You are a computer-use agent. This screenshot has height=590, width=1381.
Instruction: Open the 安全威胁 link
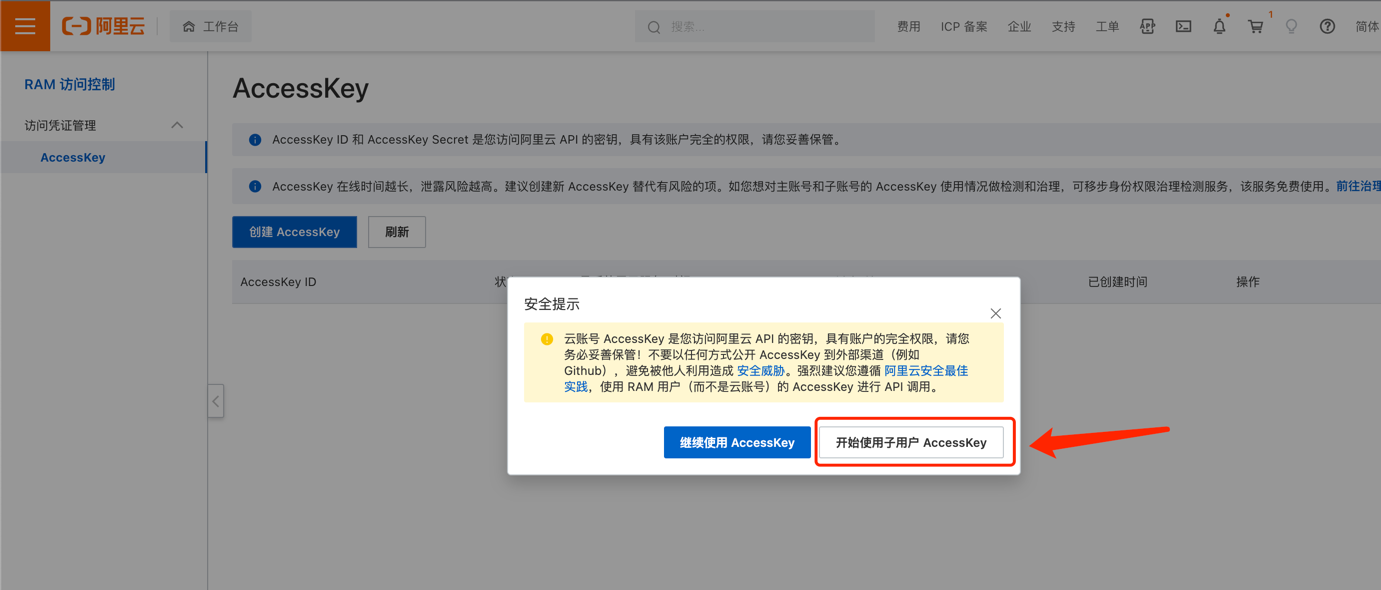761,371
